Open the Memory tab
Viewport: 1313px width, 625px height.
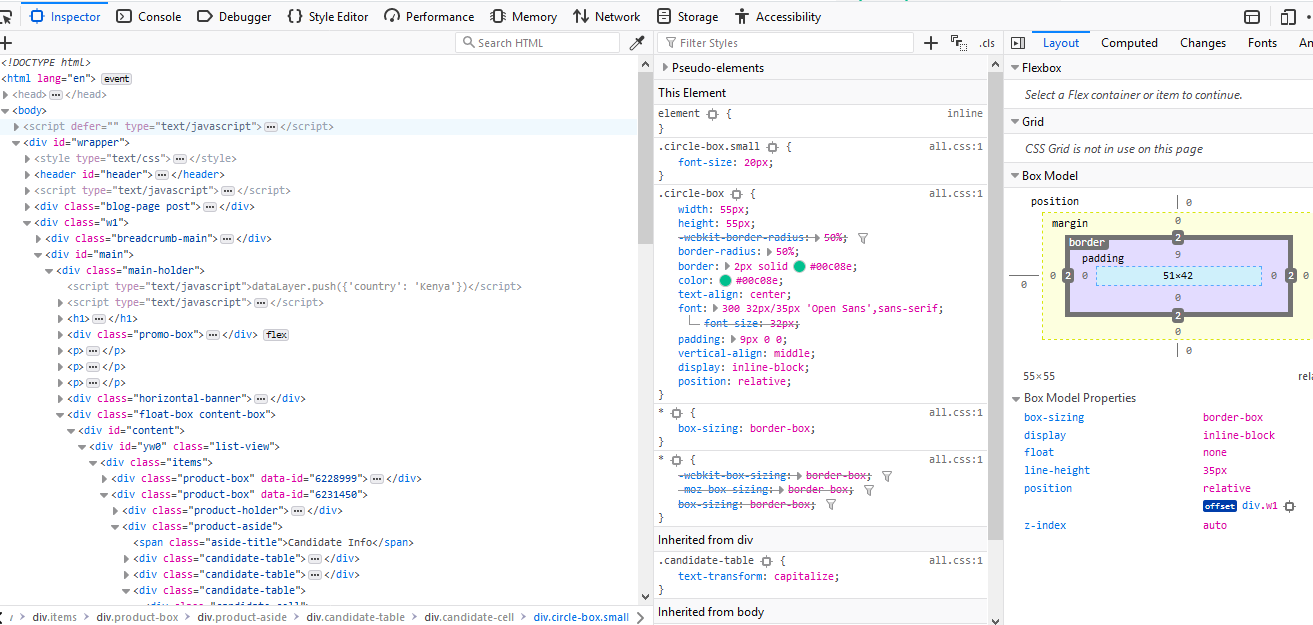[524, 17]
